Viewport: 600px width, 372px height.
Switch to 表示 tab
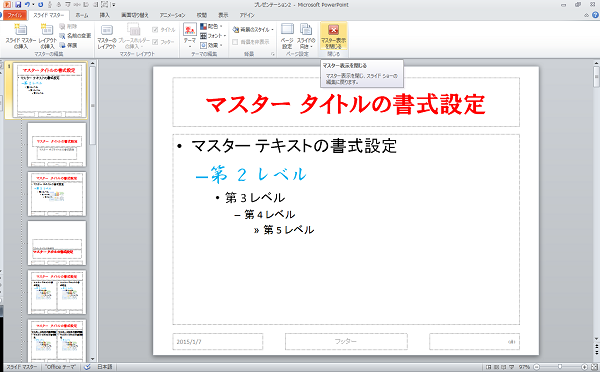click(223, 15)
